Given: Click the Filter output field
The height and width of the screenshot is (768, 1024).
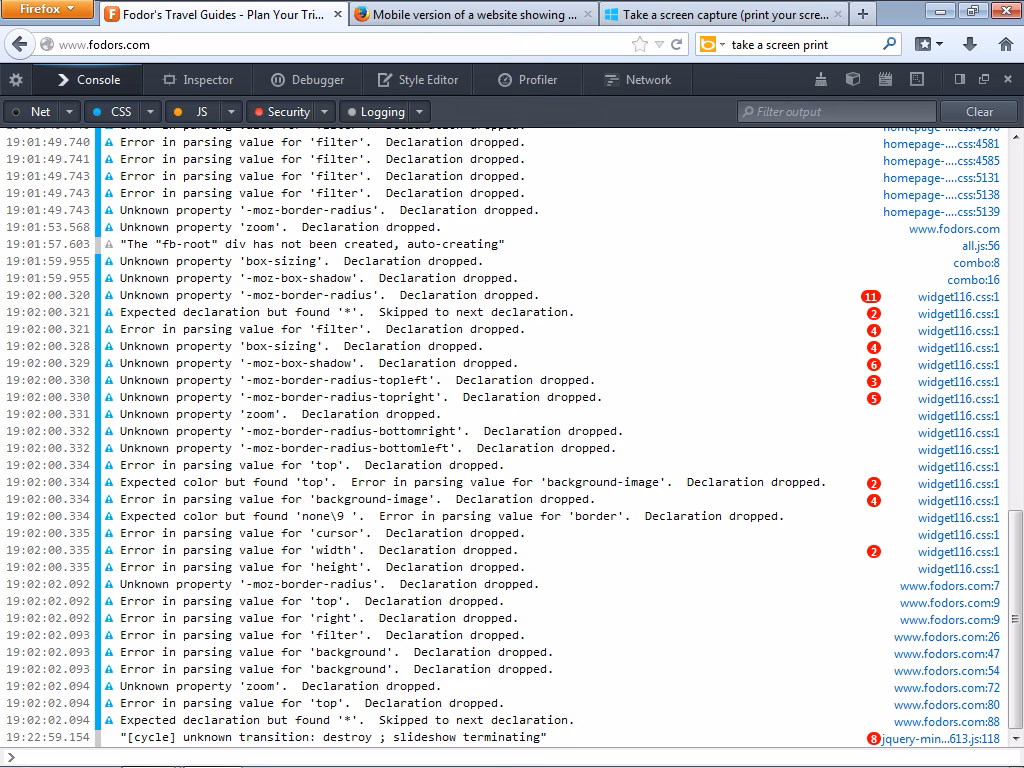Looking at the screenshot, I should [x=837, y=112].
